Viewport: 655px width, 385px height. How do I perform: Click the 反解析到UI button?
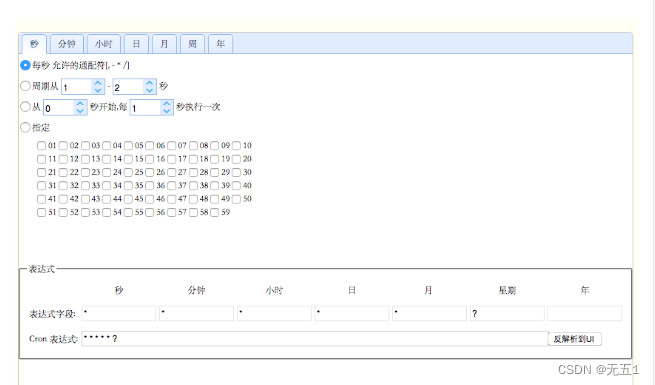pos(574,339)
